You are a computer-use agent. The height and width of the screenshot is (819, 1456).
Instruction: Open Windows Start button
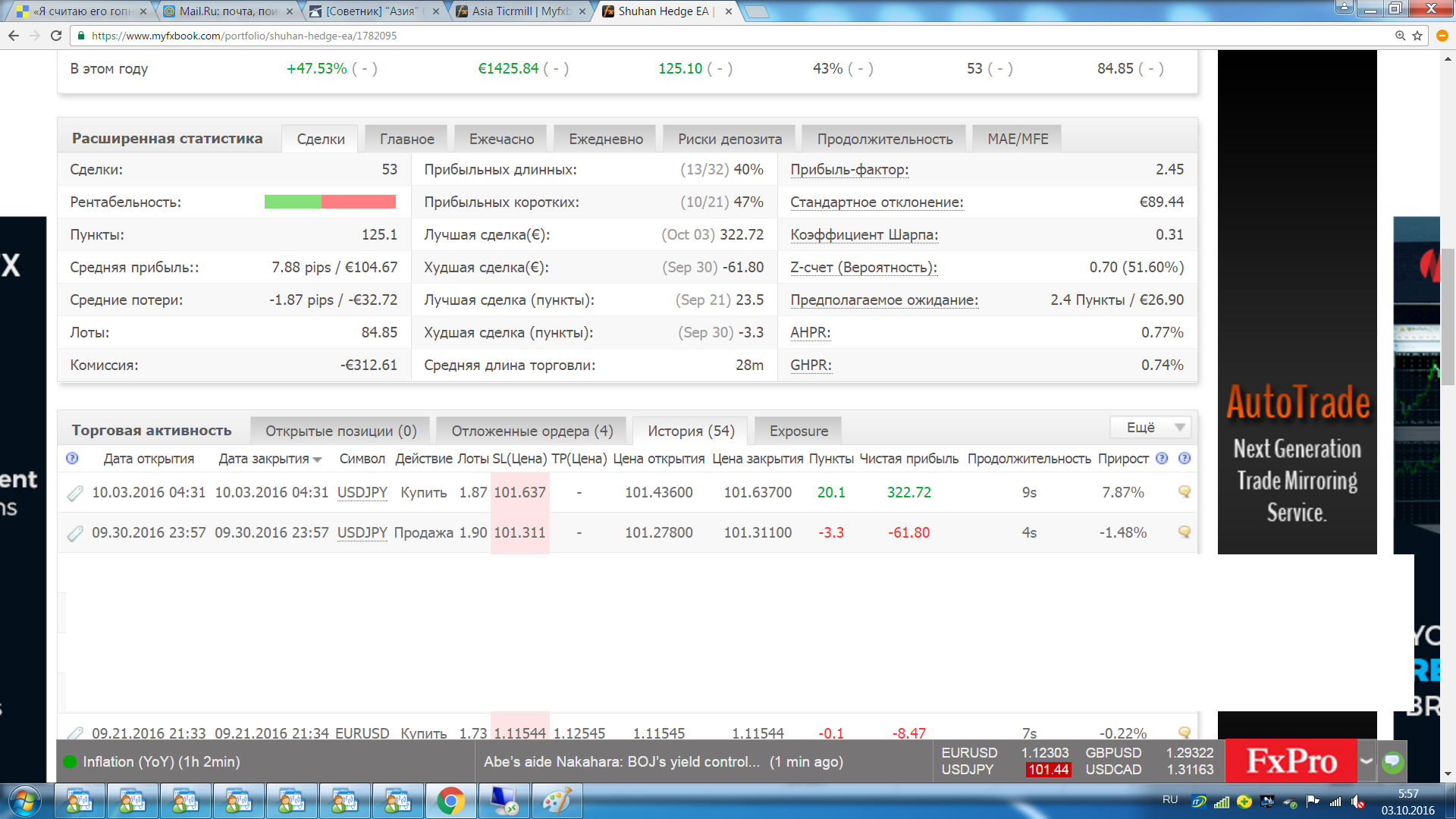[25, 801]
